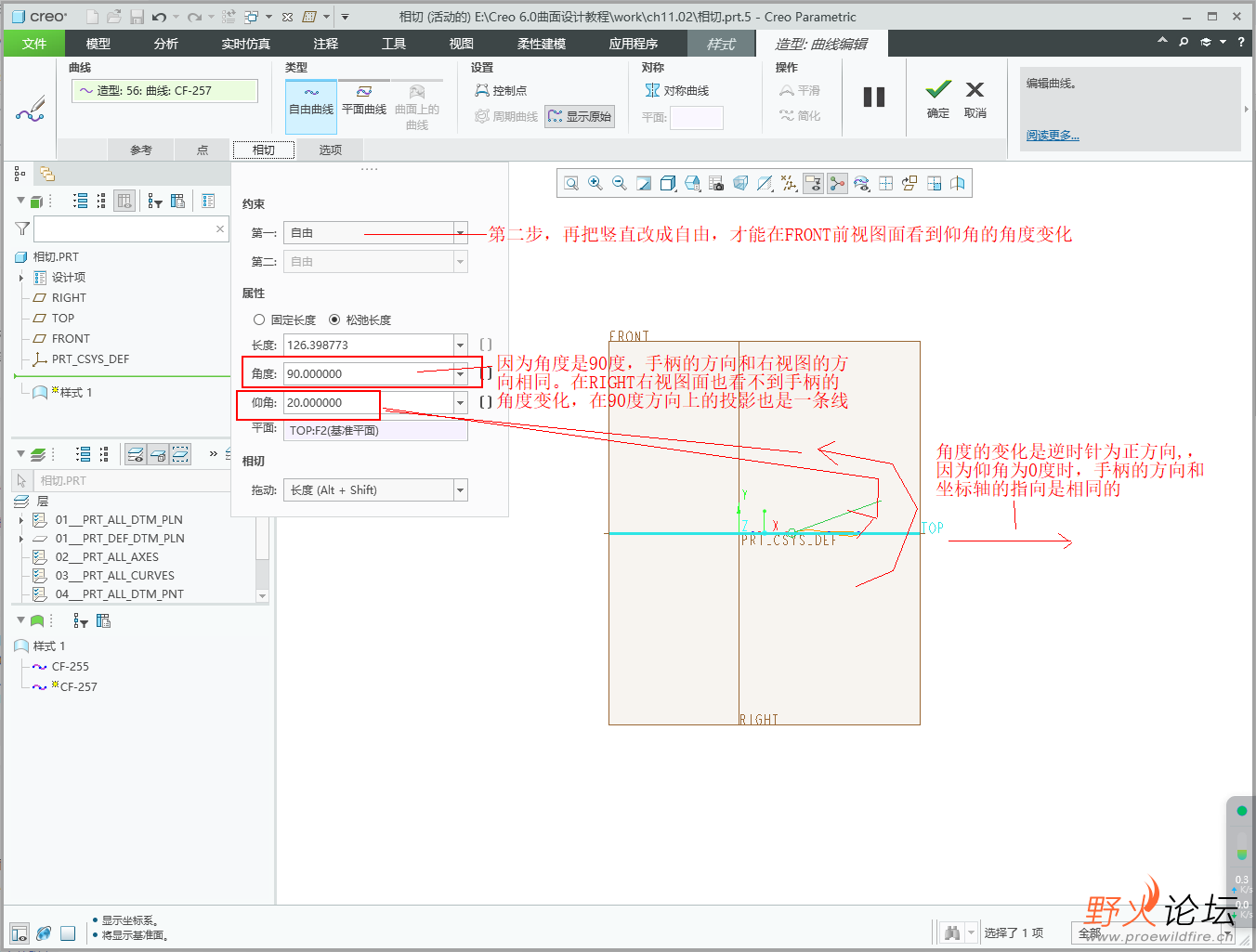The width and height of the screenshot is (1256, 952).
Task: Click the Refit view icon in graphics toolbar
Action: [571, 184]
